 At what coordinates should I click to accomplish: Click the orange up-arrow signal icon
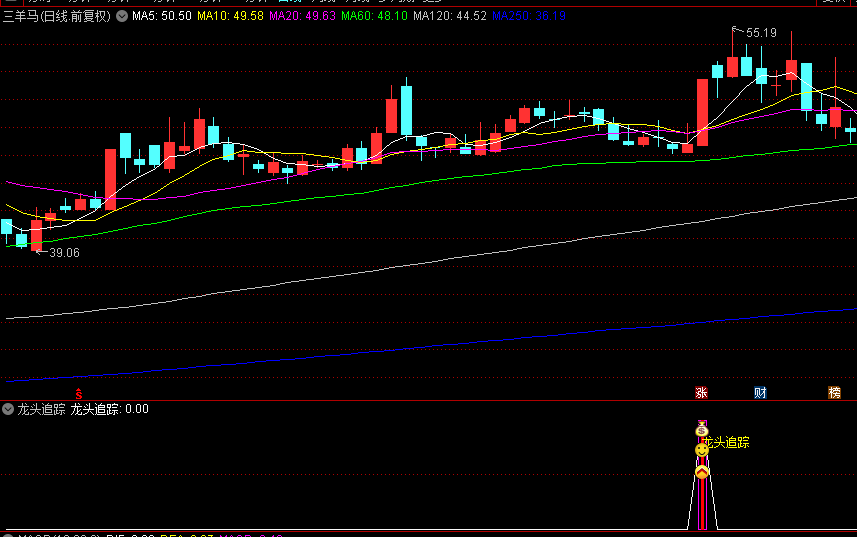click(x=702, y=472)
